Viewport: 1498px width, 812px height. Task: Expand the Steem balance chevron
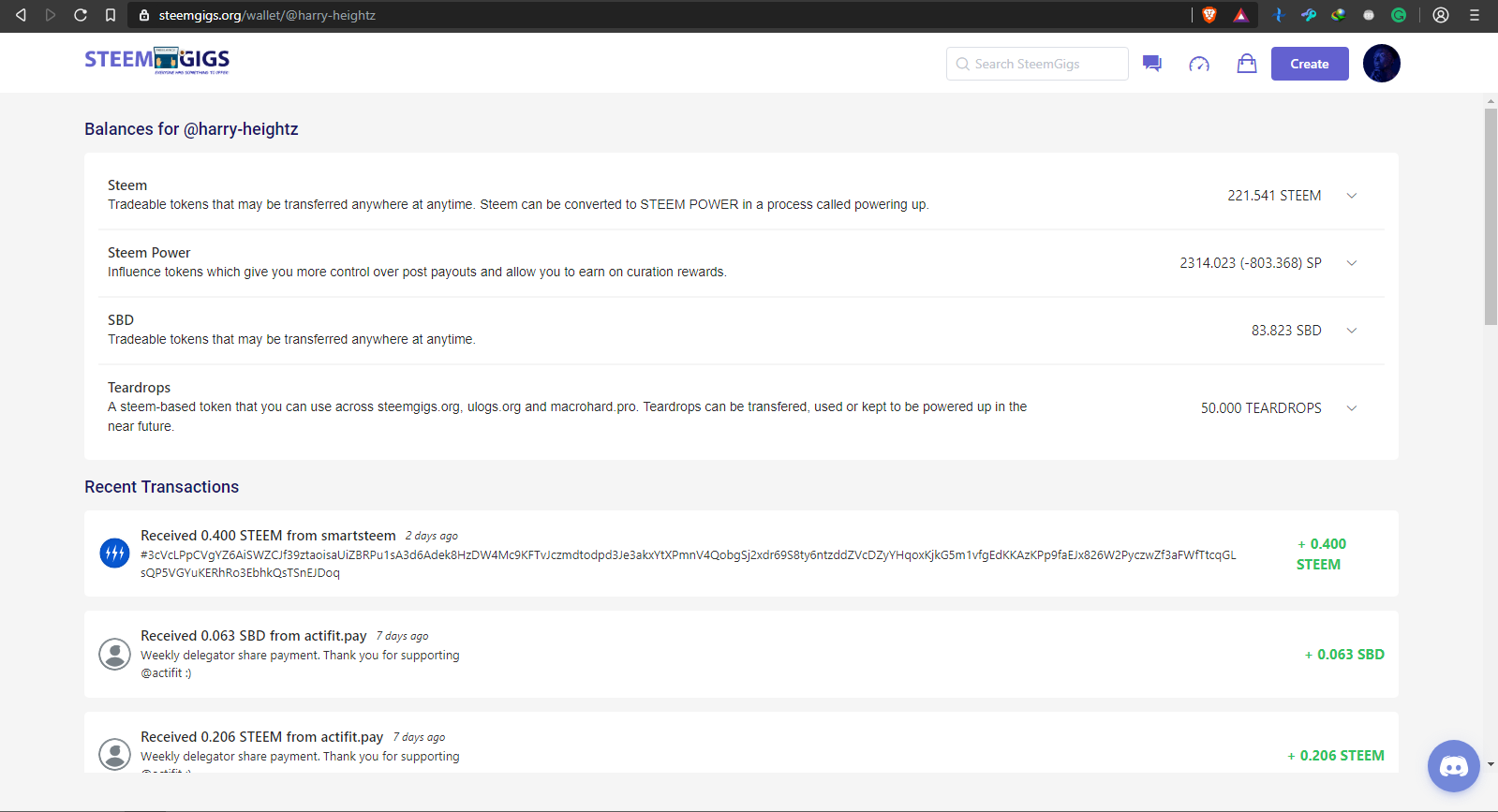1352,196
